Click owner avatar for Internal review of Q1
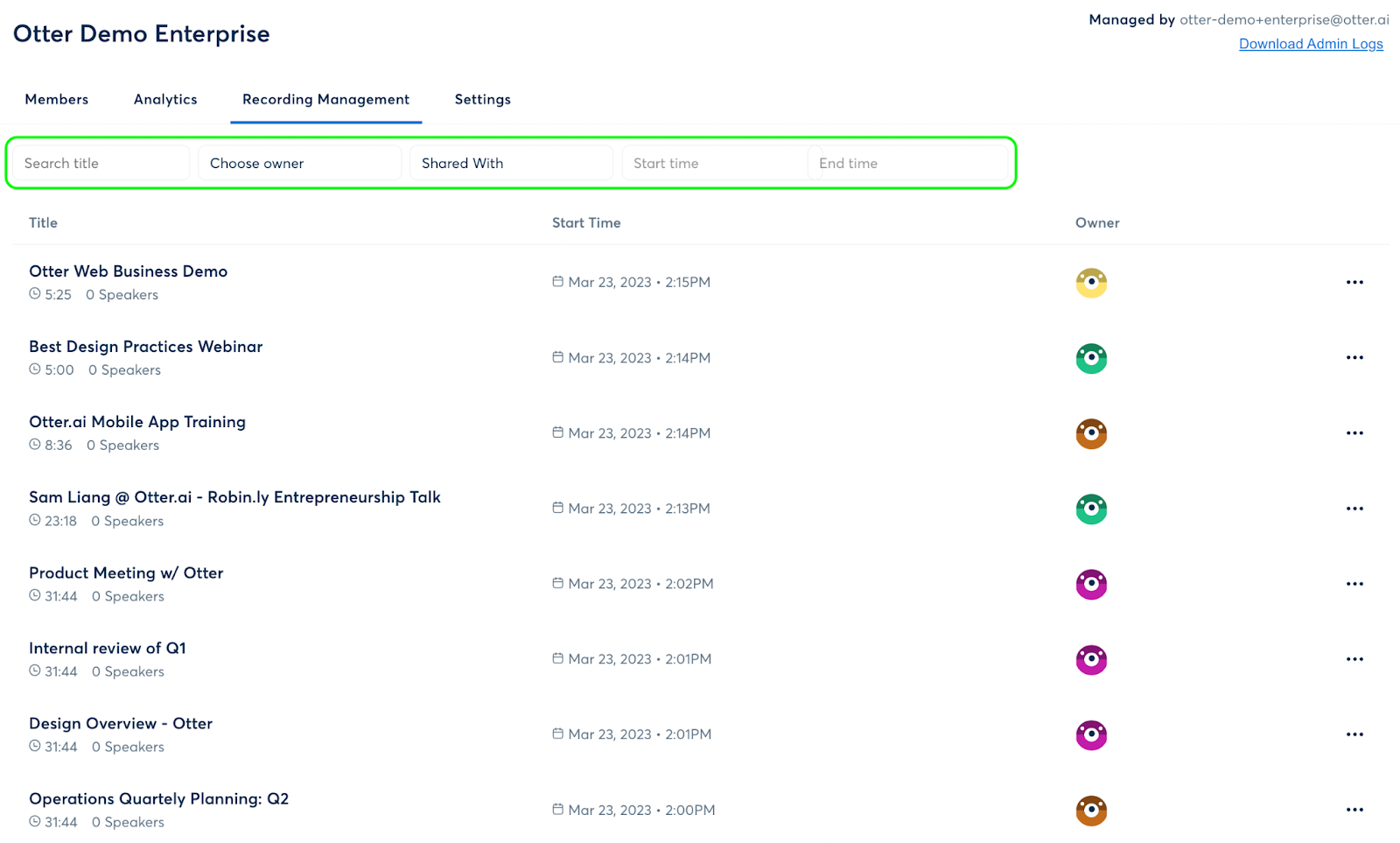This screenshot has height=843, width=1400. 1091,659
